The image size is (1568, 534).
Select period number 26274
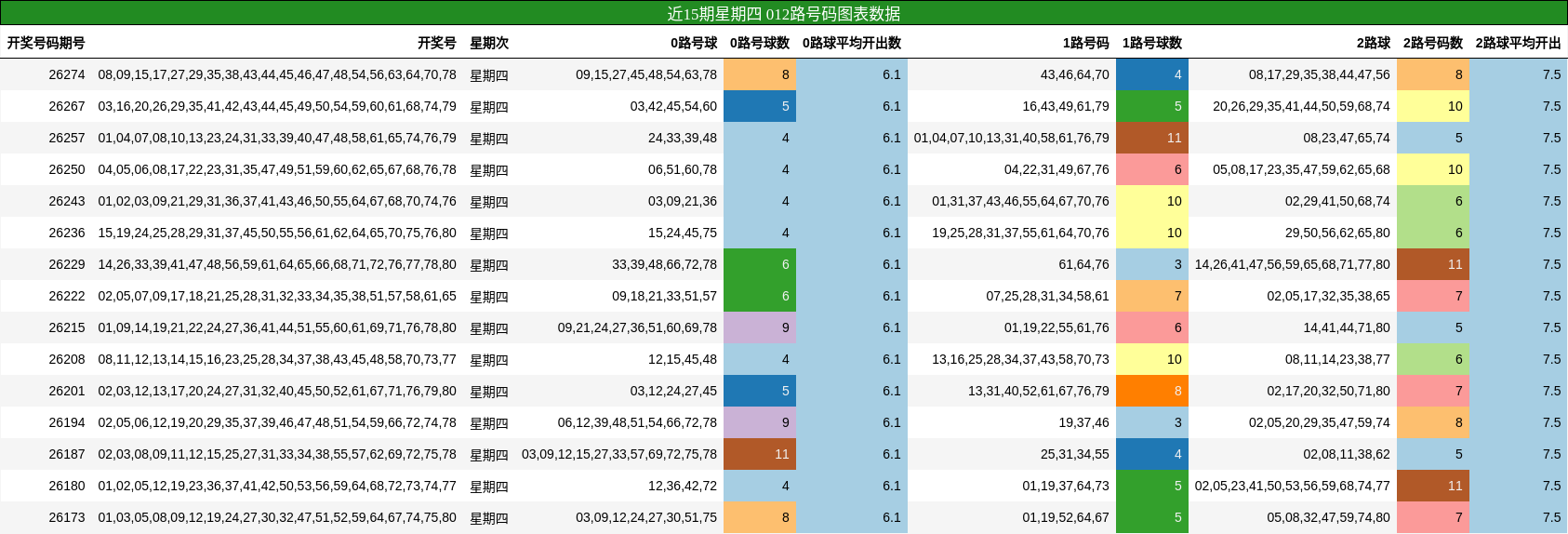point(67,74)
